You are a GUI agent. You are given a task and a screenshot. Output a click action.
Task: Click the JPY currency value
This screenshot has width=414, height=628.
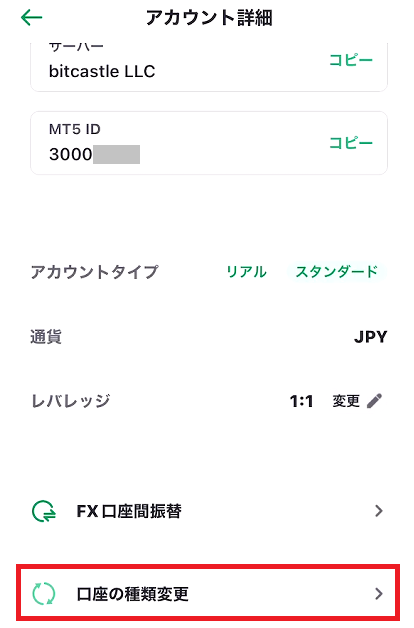point(370,337)
